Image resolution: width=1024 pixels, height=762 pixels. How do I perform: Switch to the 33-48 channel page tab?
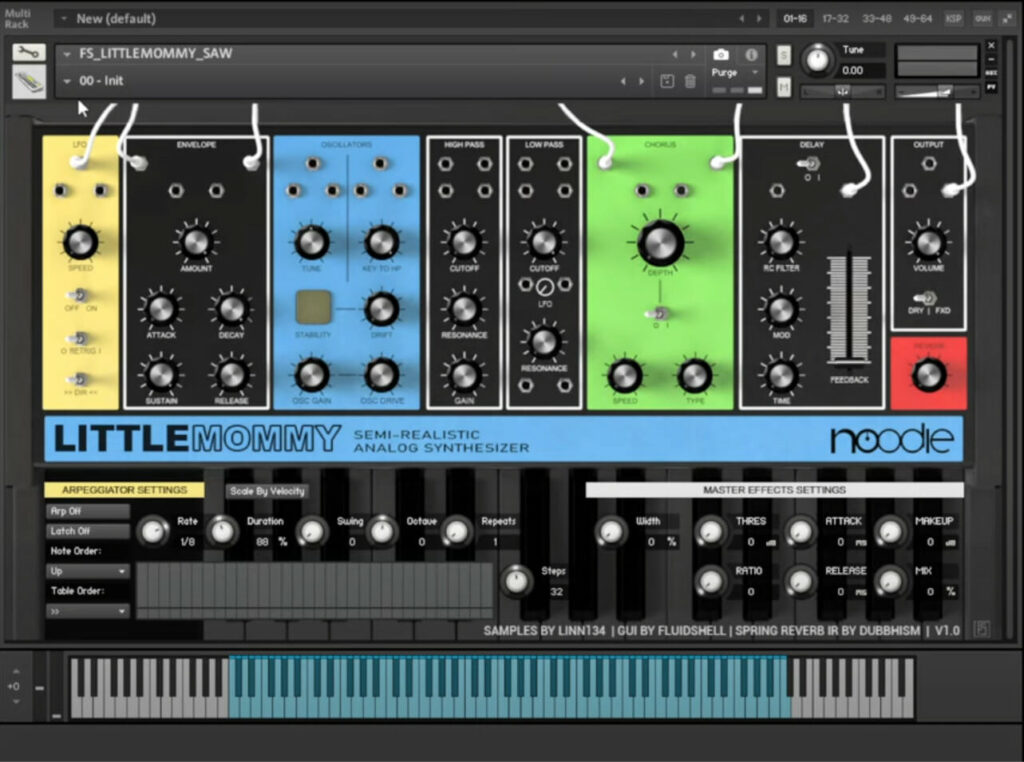click(877, 18)
